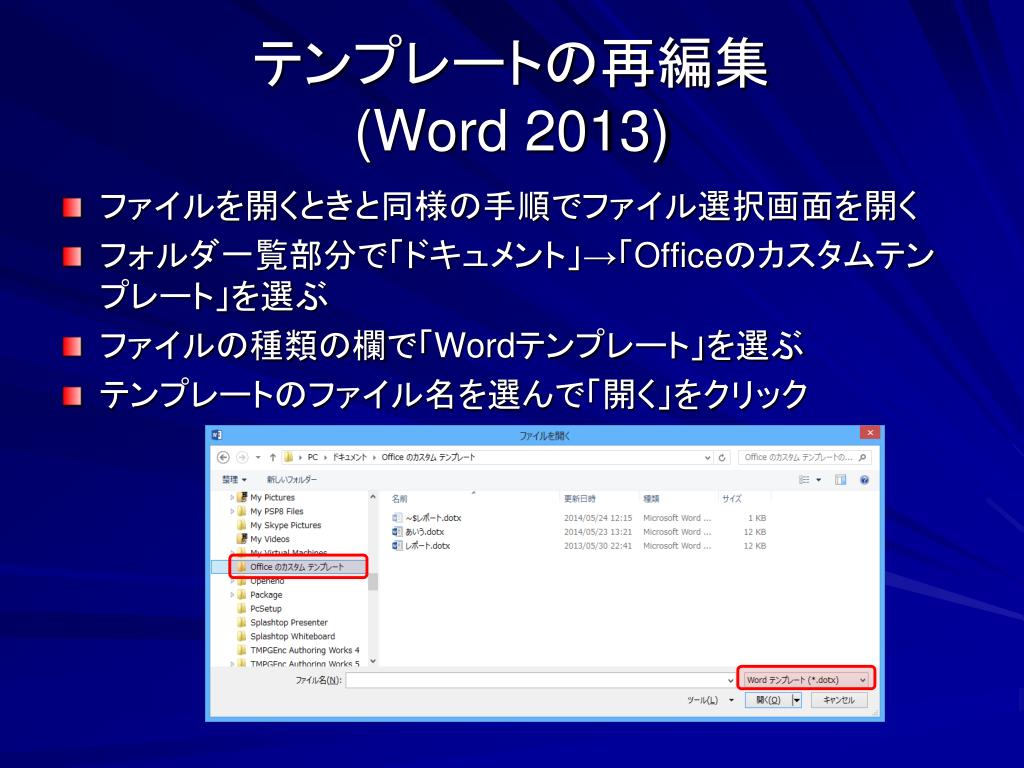Sort by the 更新日時 column header
The width and height of the screenshot is (1024, 768).
[x=580, y=499]
